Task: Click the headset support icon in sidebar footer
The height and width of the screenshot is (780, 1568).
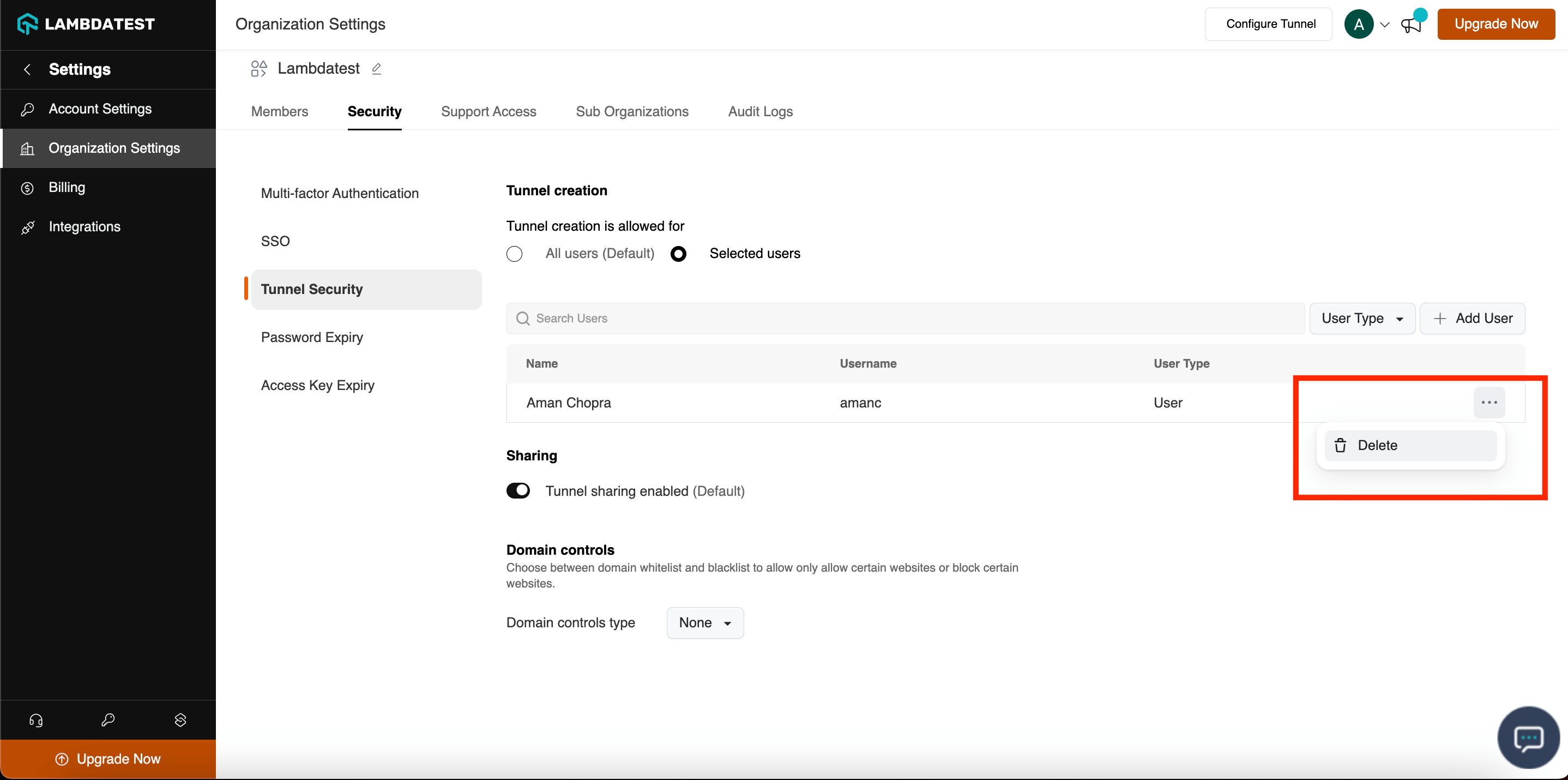Action: [x=36, y=721]
